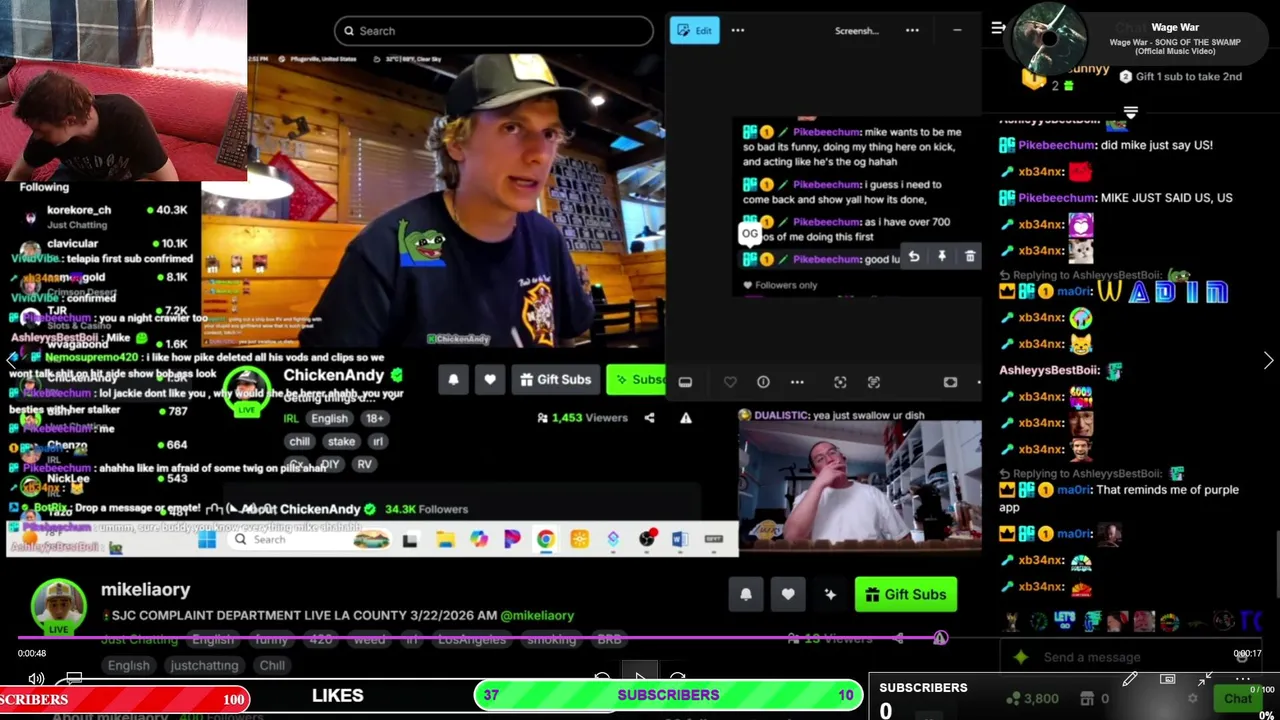Viewport: 1280px width, 720px height.
Task: Open the Windows Start button on the taskbar
Action: [x=207, y=540]
